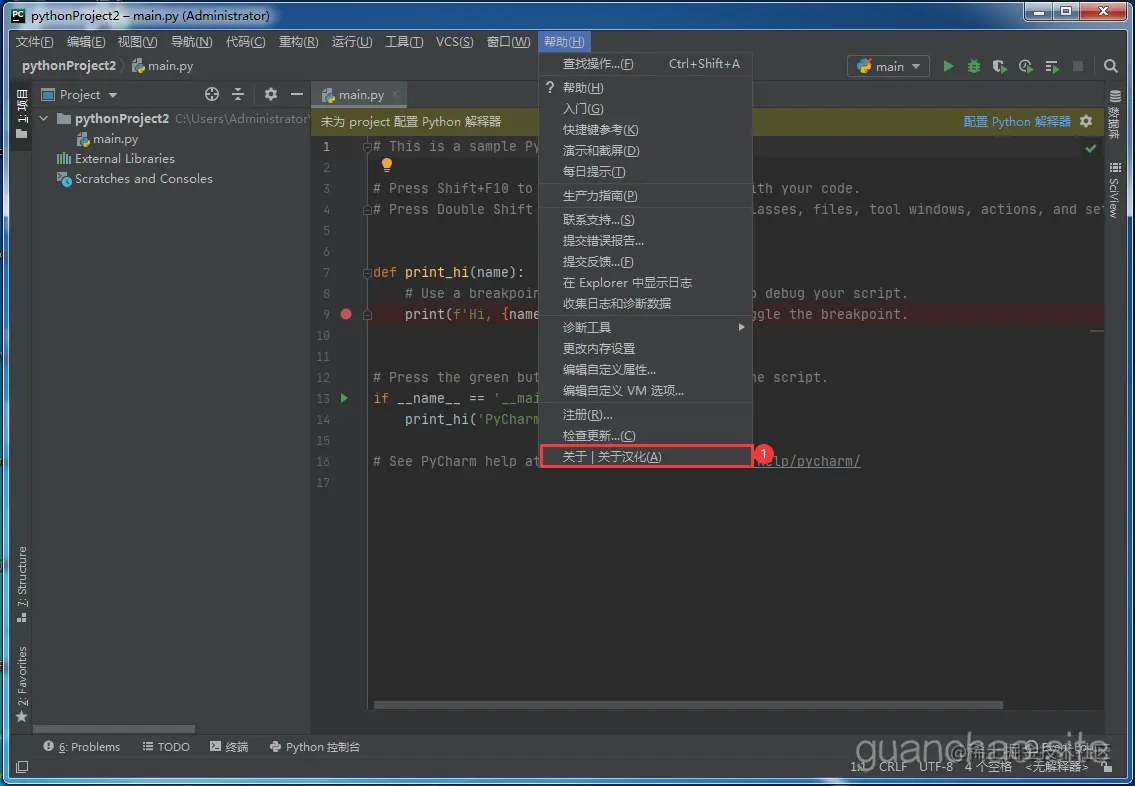This screenshot has height=786, width=1135.
Task: Fold the print_hi function on line 7
Action: click(x=367, y=273)
